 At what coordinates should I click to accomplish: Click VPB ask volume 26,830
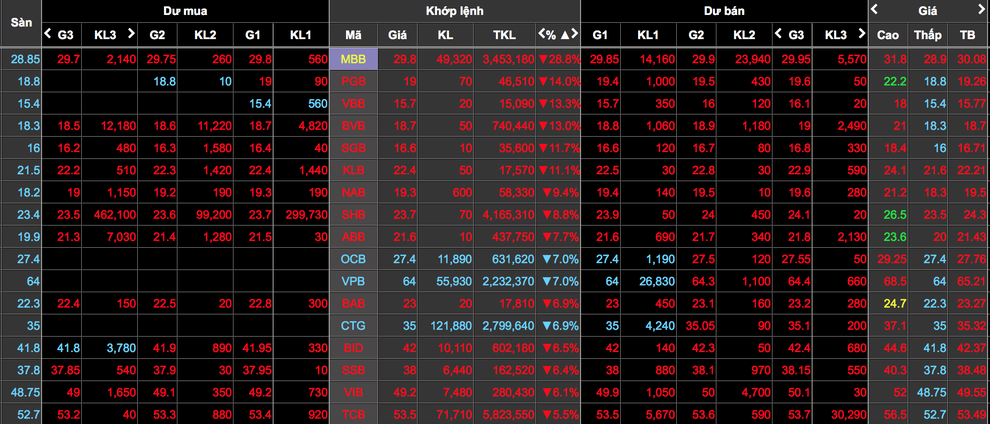pos(657,281)
